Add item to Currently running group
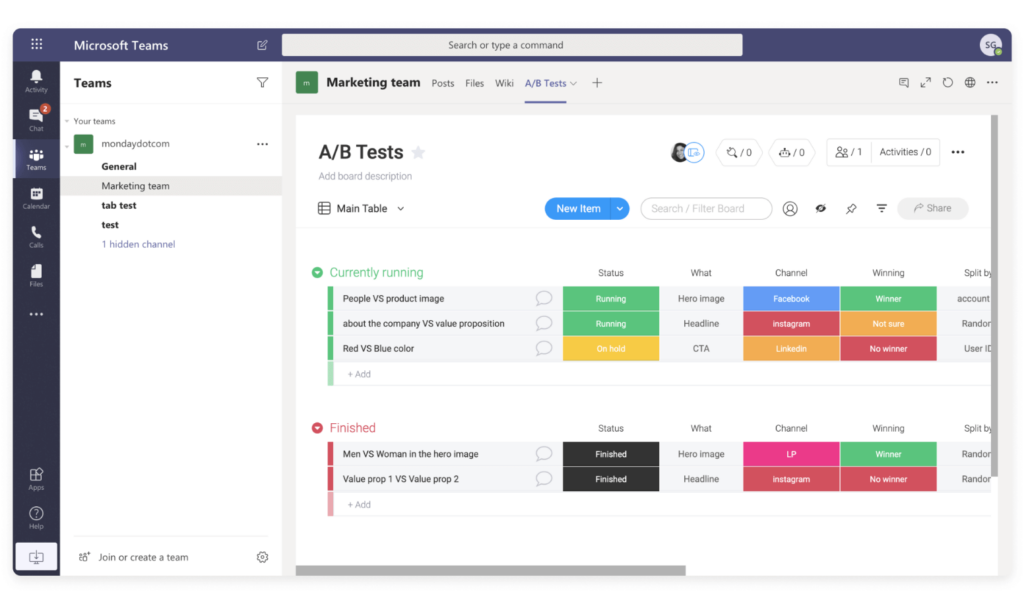The image size is (1024, 610). click(x=359, y=374)
